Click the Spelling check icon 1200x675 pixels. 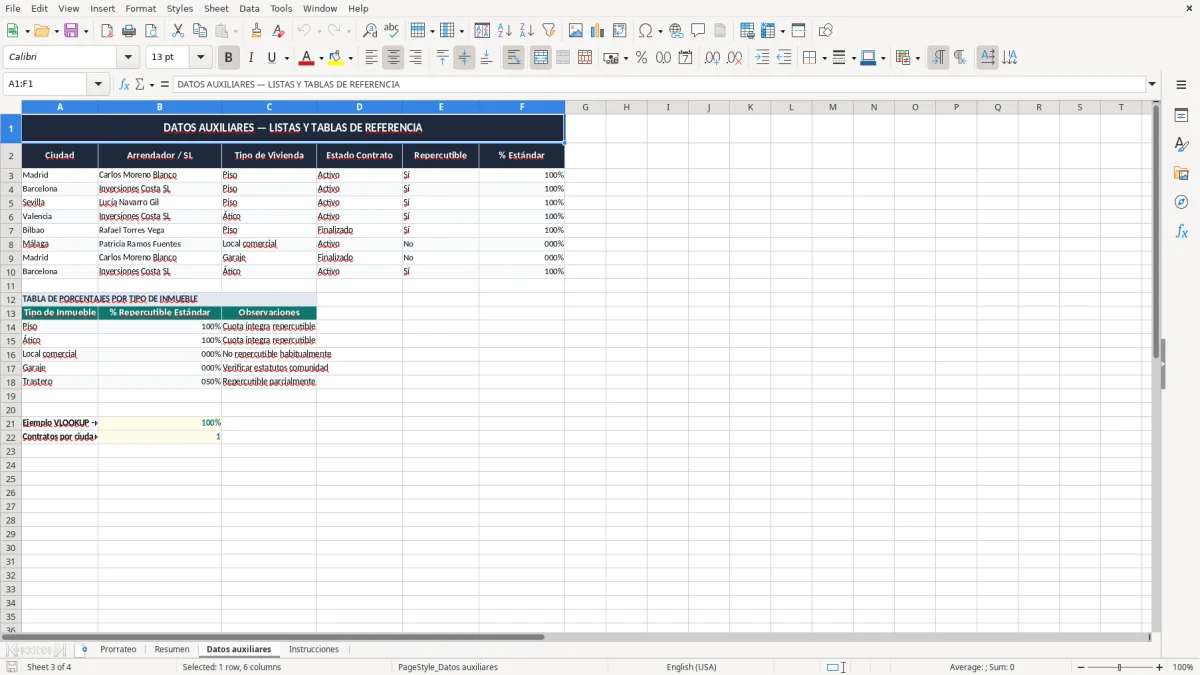tap(392, 31)
